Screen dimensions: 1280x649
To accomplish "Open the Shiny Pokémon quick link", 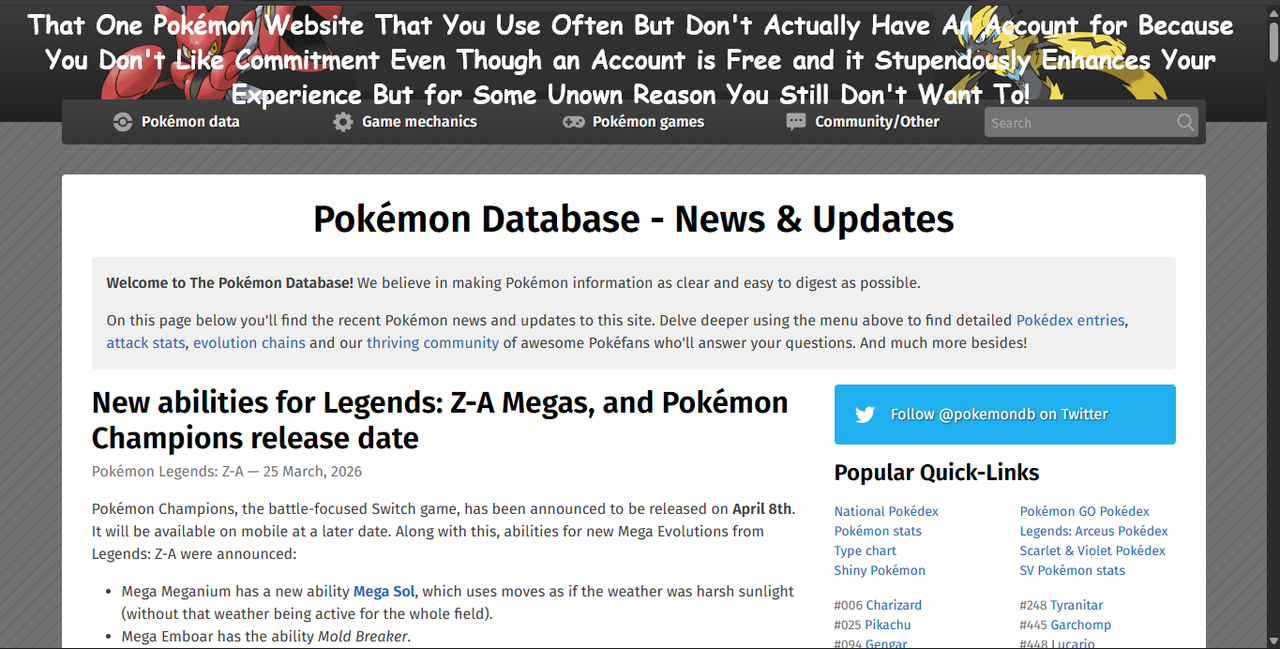I will (880, 571).
